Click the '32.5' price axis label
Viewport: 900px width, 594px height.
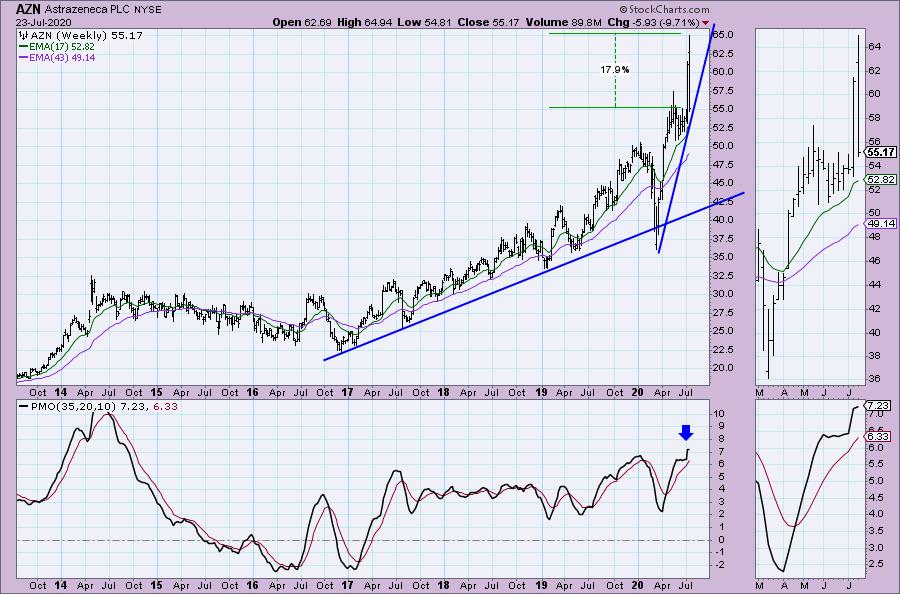click(723, 275)
